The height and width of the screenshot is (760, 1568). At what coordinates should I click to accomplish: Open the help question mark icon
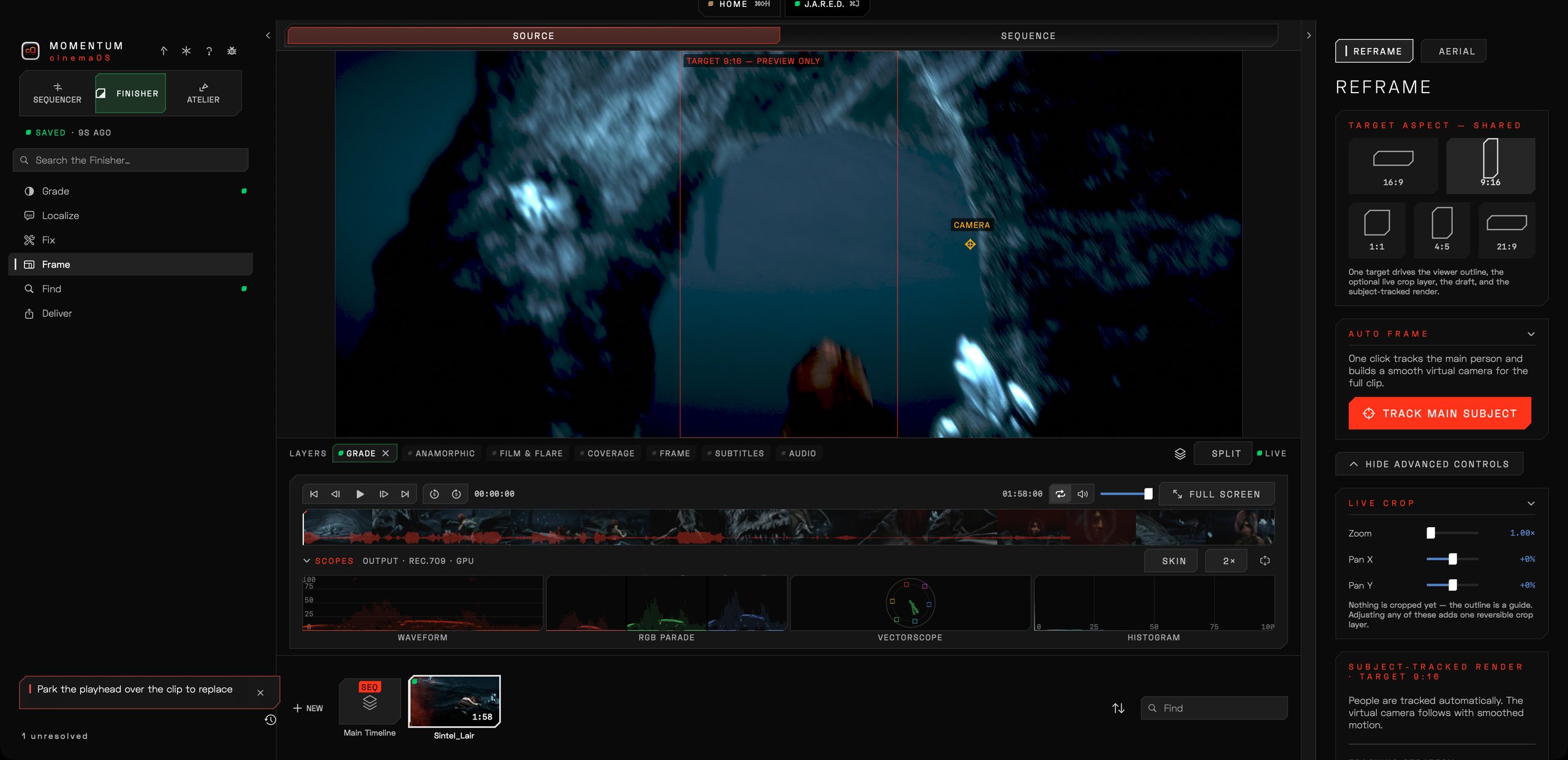tap(209, 51)
